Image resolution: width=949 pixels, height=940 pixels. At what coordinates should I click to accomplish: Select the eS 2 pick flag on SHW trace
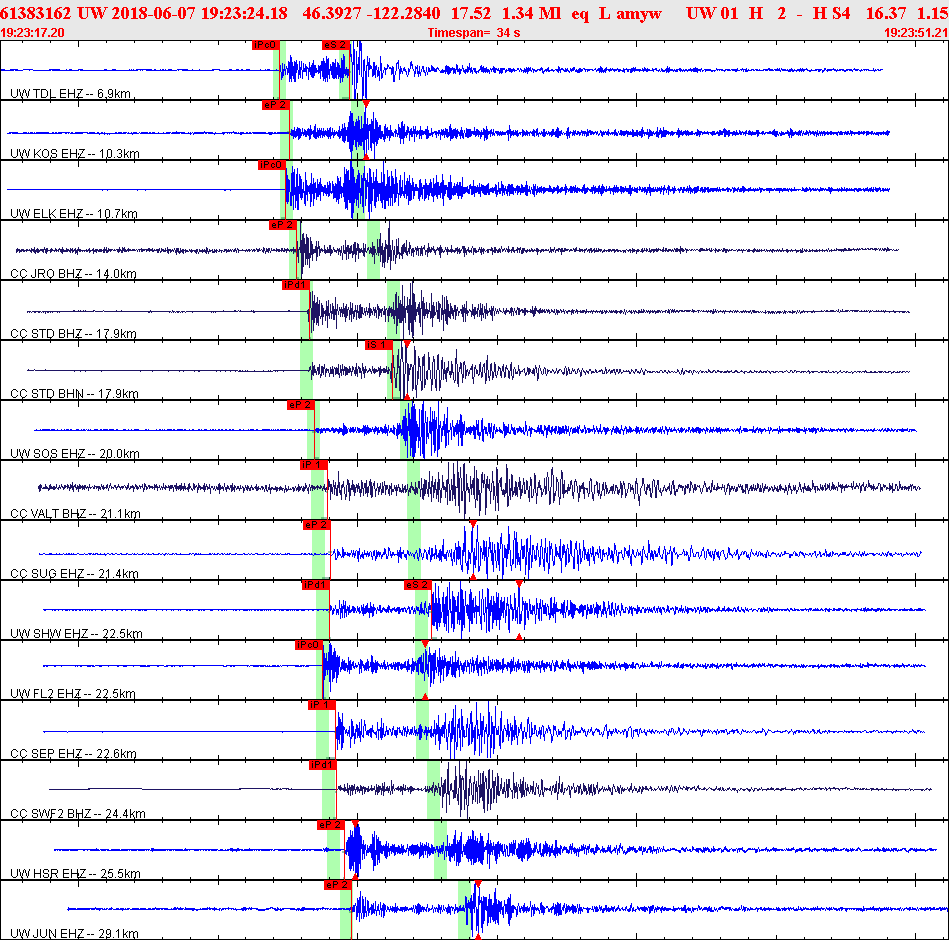point(417,585)
